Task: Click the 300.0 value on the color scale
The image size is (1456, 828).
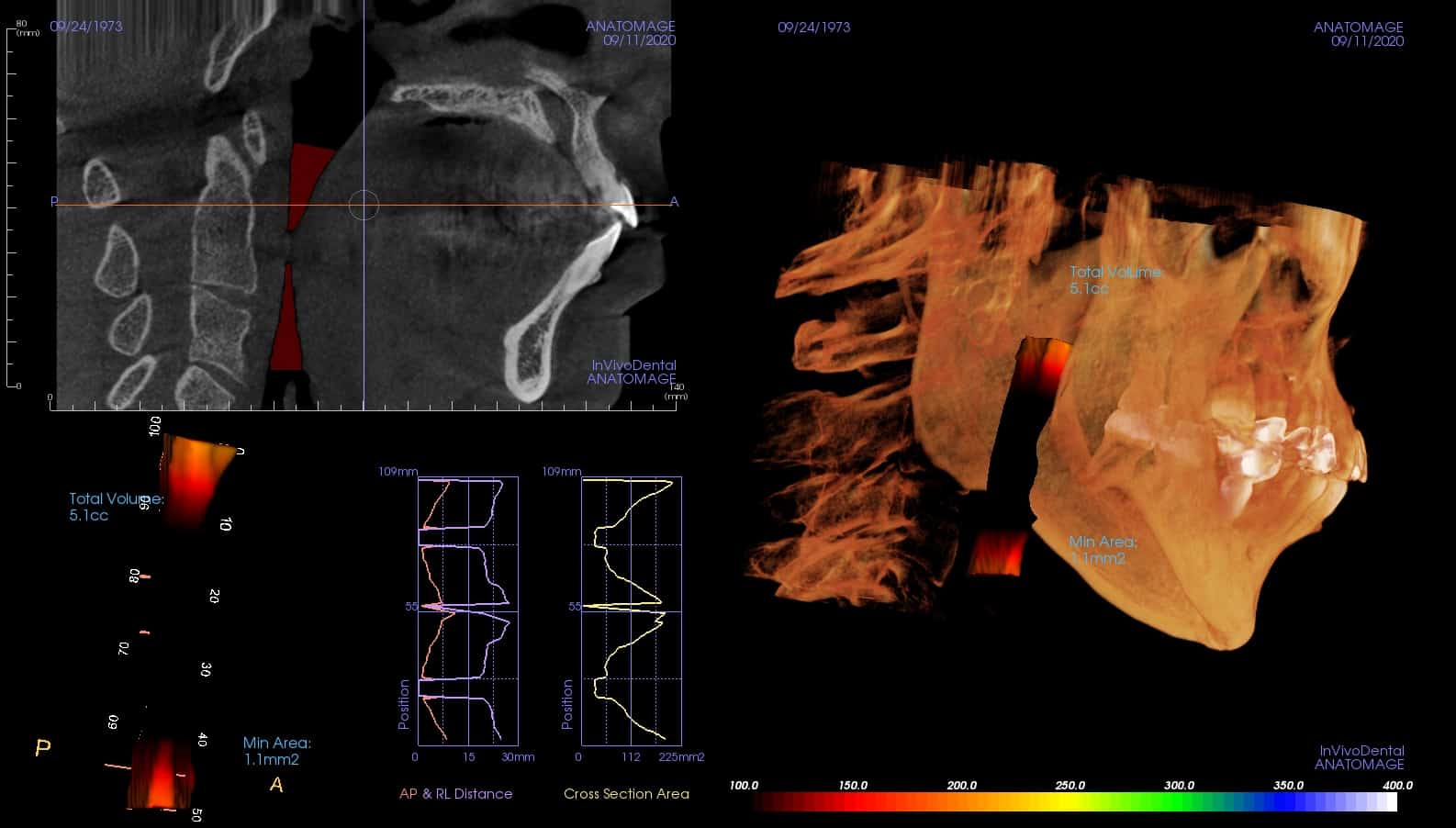Action: pos(1180,786)
